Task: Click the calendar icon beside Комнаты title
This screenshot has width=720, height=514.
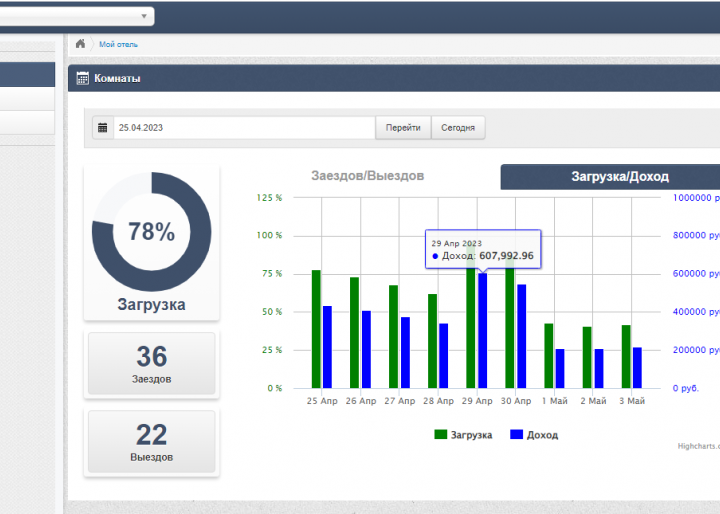Action: pyautogui.click(x=83, y=78)
